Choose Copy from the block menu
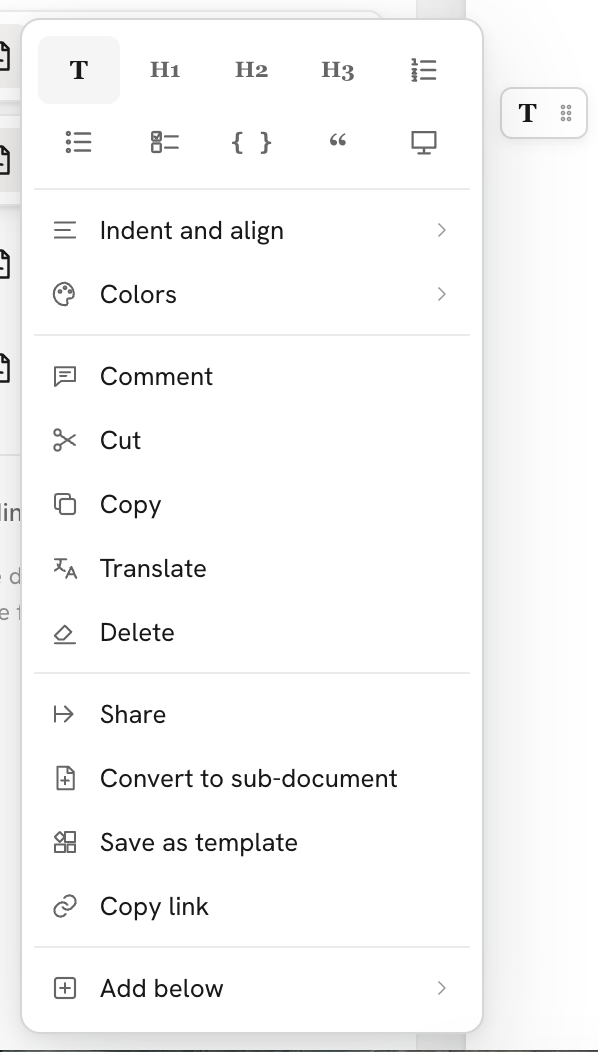The height and width of the screenshot is (1052, 598). 252,505
